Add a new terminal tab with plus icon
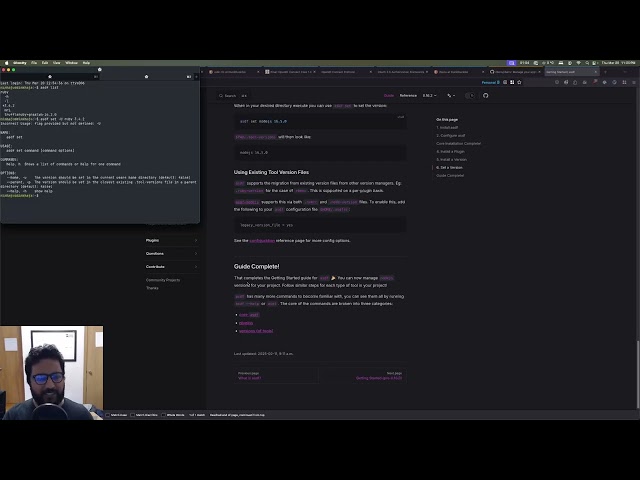This screenshot has height=480, width=640. [196, 76]
